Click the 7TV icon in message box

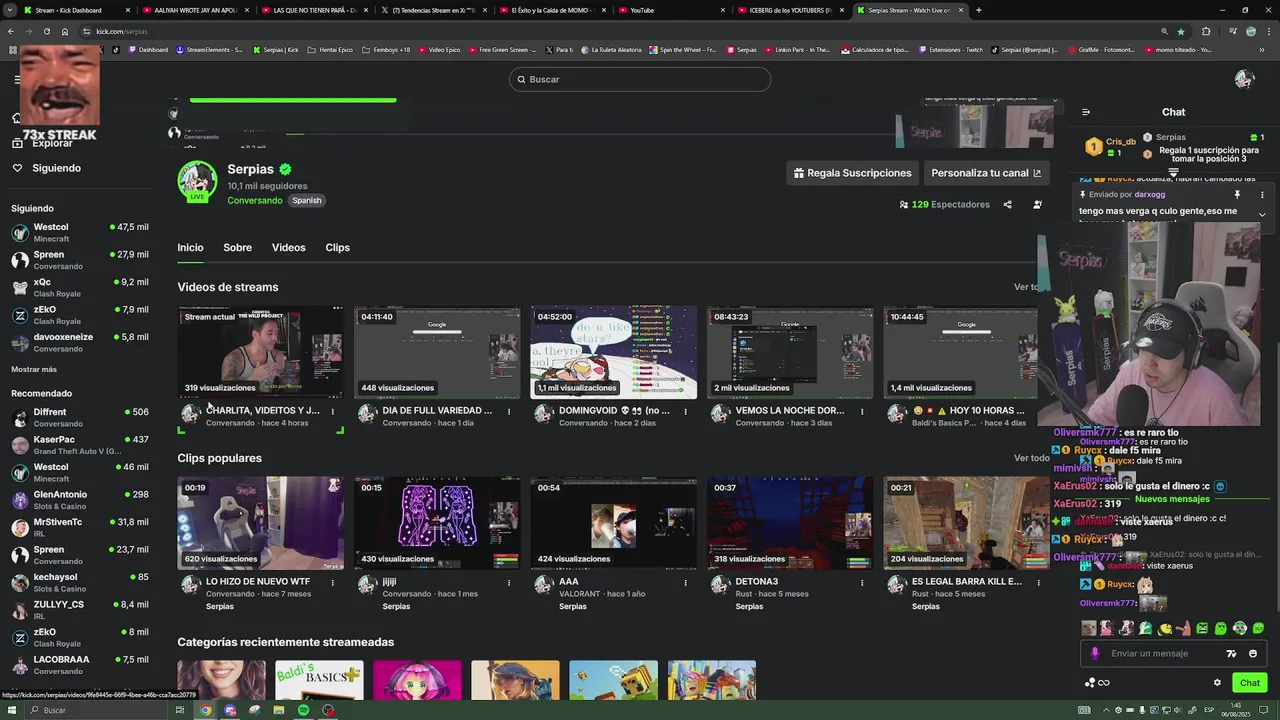pyautogui.click(x=1231, y=653)
